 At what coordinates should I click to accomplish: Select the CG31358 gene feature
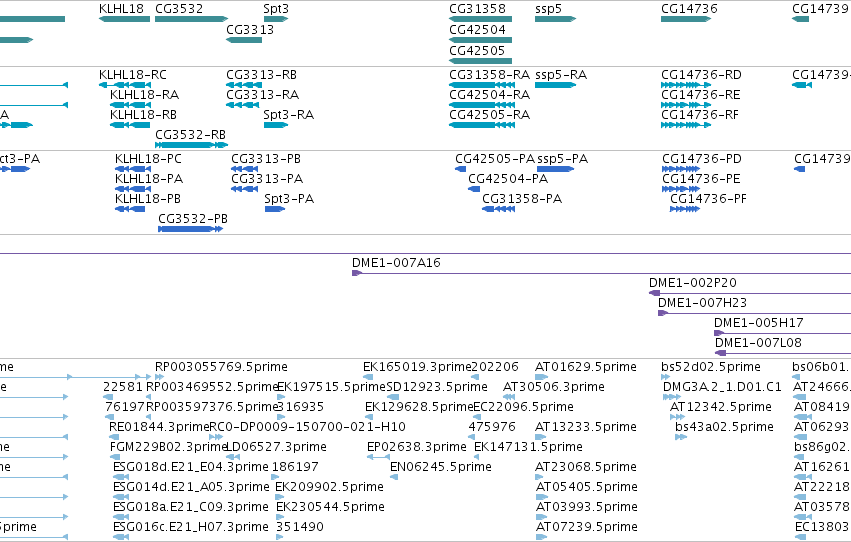tap(481, 19)
